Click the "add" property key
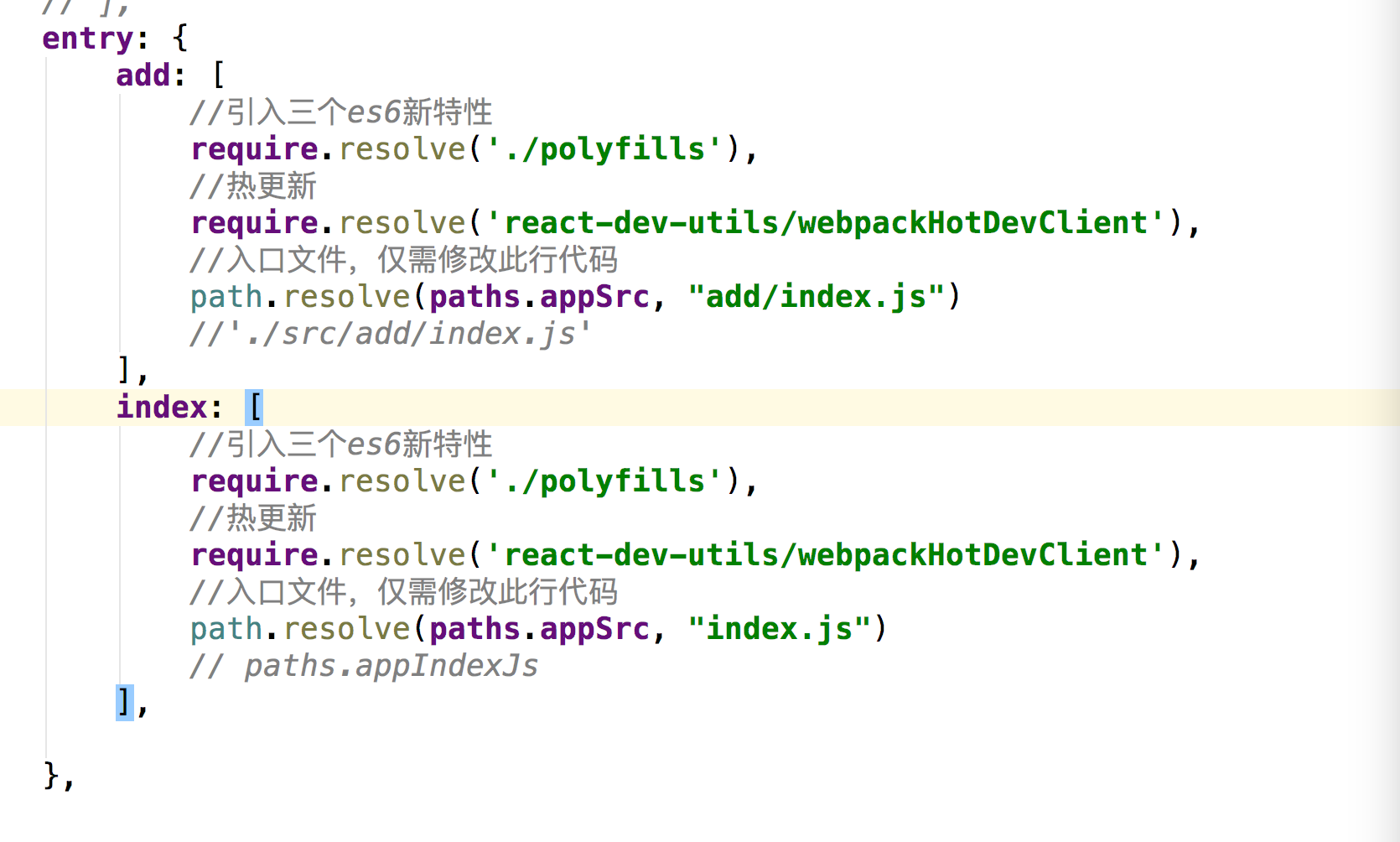 (143, 75)
